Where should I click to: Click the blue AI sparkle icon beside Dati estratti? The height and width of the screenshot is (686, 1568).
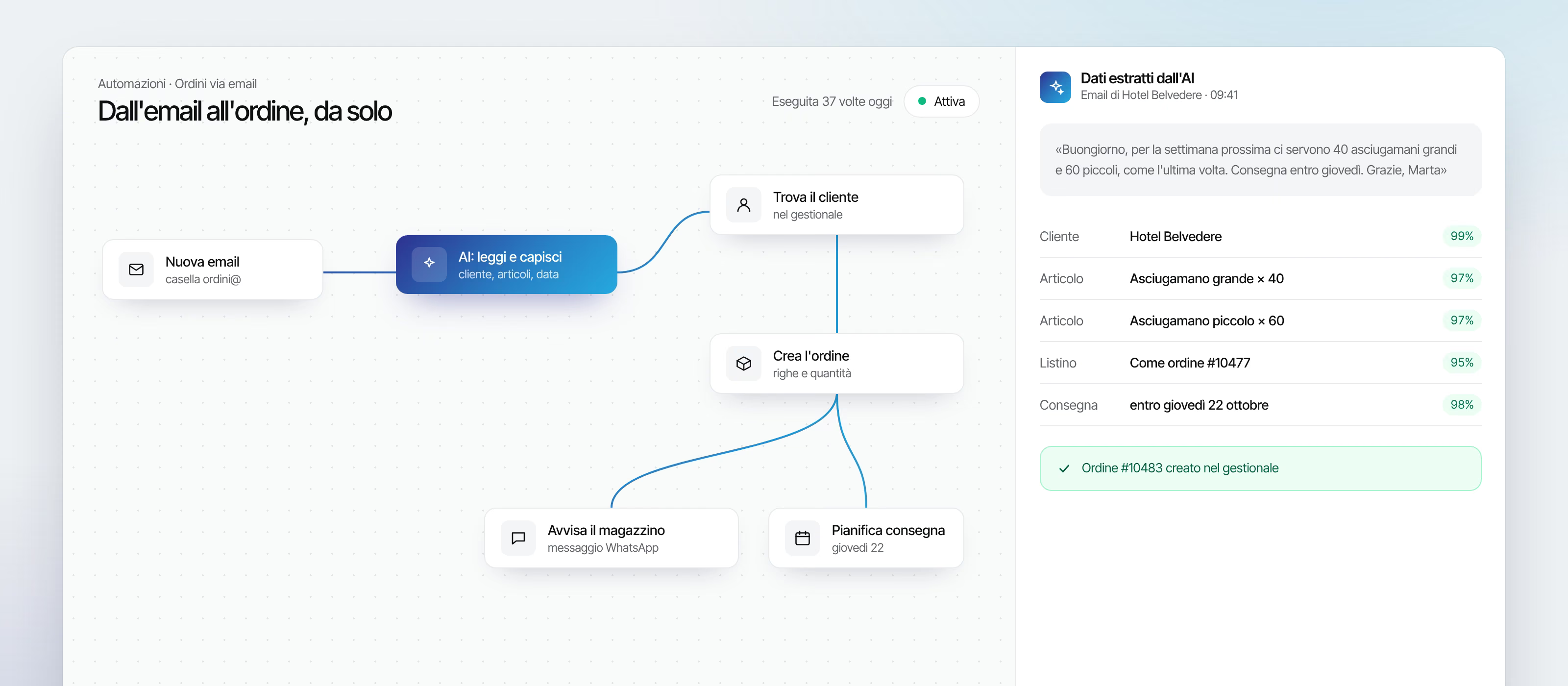click(1055, 87)
